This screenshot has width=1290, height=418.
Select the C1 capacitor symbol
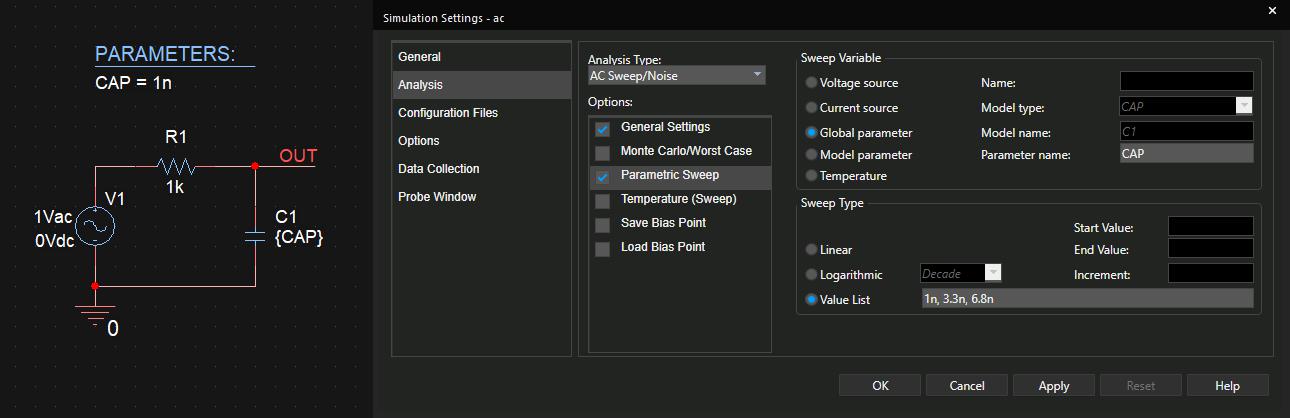pyautogui.click(x=255, y=235)
